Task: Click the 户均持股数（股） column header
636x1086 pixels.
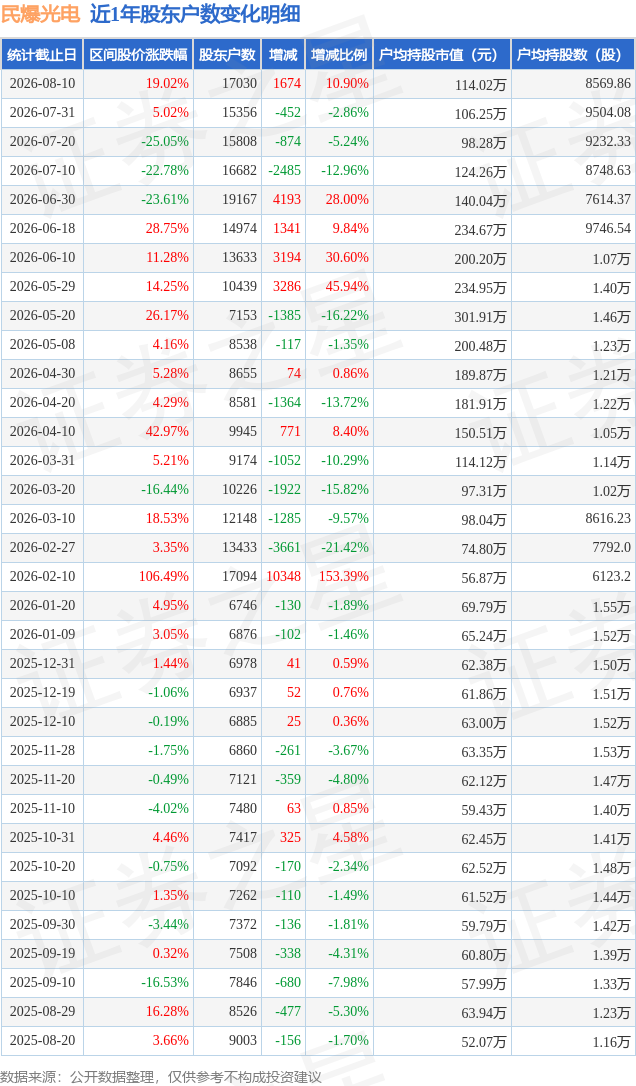Action: pyautogui.click(x=573, y=55)
